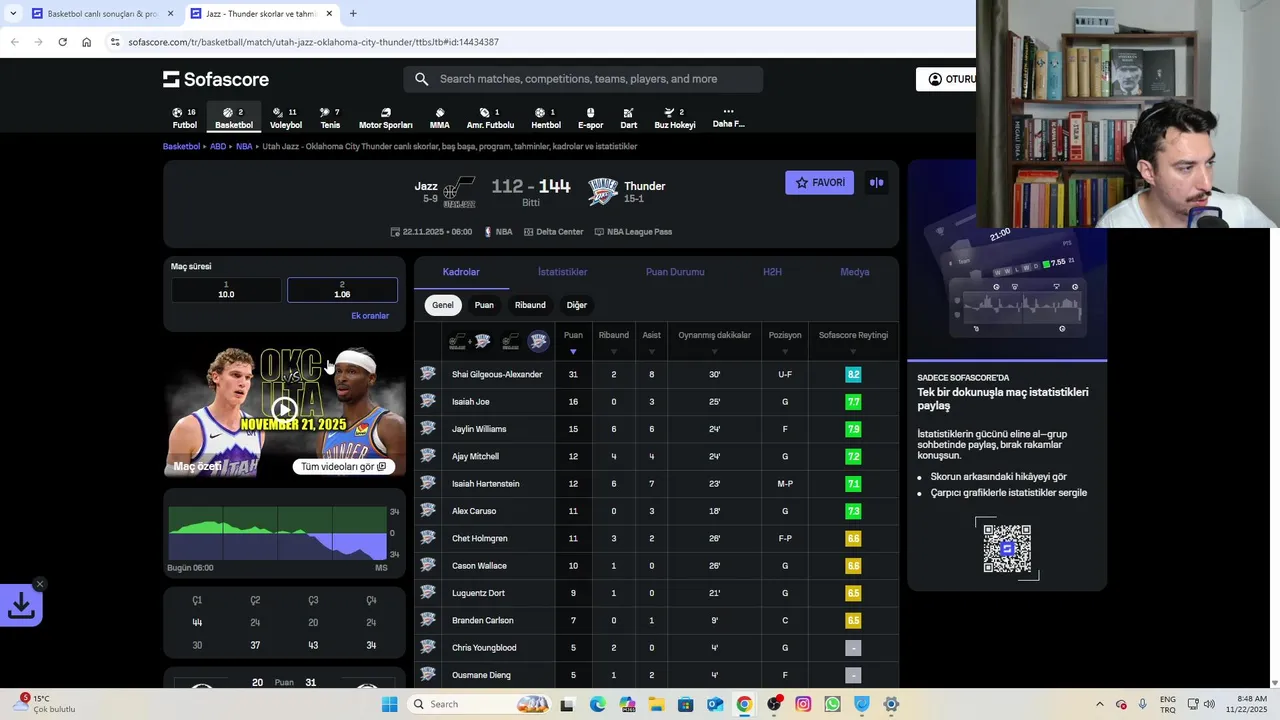
Task: Click the Utah Jazz team logo in score header
Action: coord(459,192)
